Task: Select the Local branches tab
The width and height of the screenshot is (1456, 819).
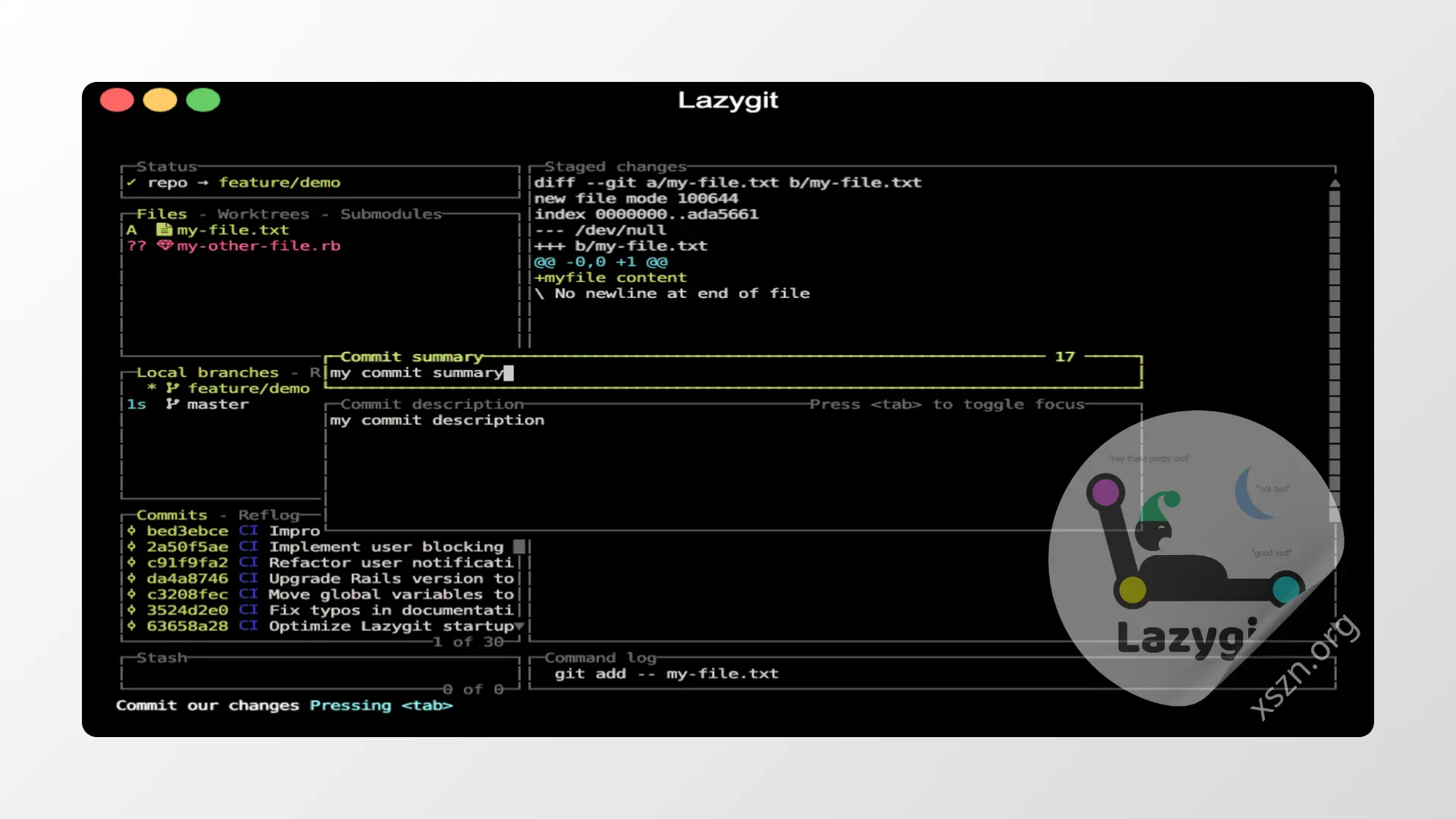Action: (x=208, y=373)
